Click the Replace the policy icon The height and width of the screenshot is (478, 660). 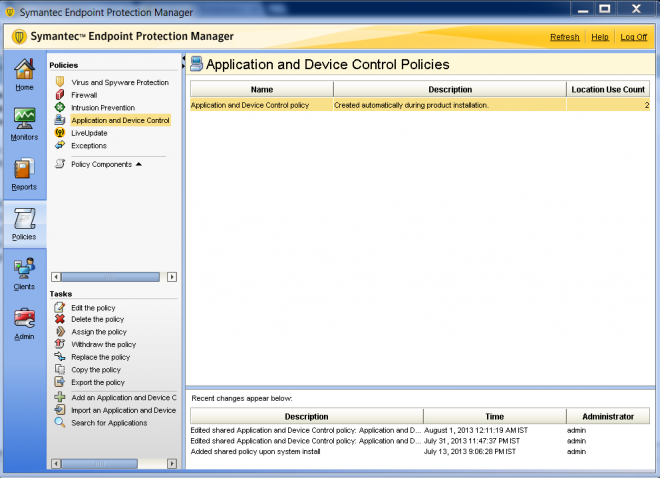point(60,357)
